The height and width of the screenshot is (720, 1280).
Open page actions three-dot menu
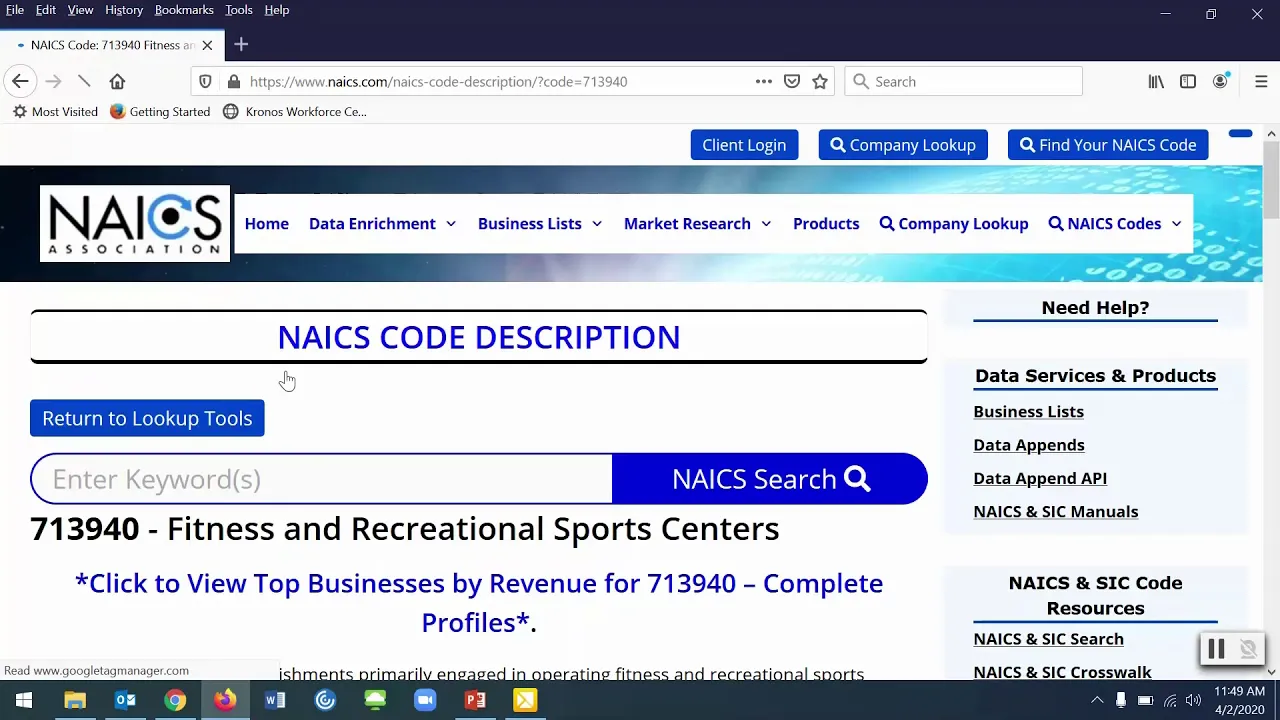764,82
